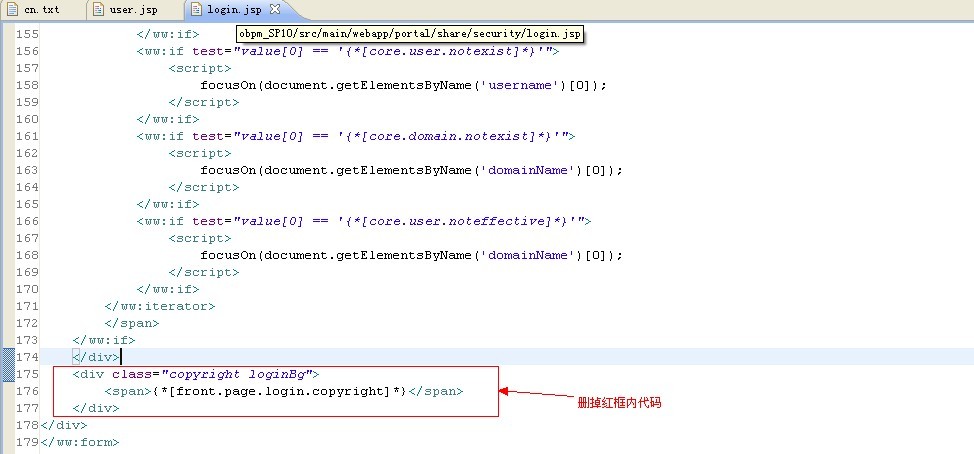Screen dimensions: 974x454
Task: Click the core.user.noteffective test on line 166
Action: (364, 221)
